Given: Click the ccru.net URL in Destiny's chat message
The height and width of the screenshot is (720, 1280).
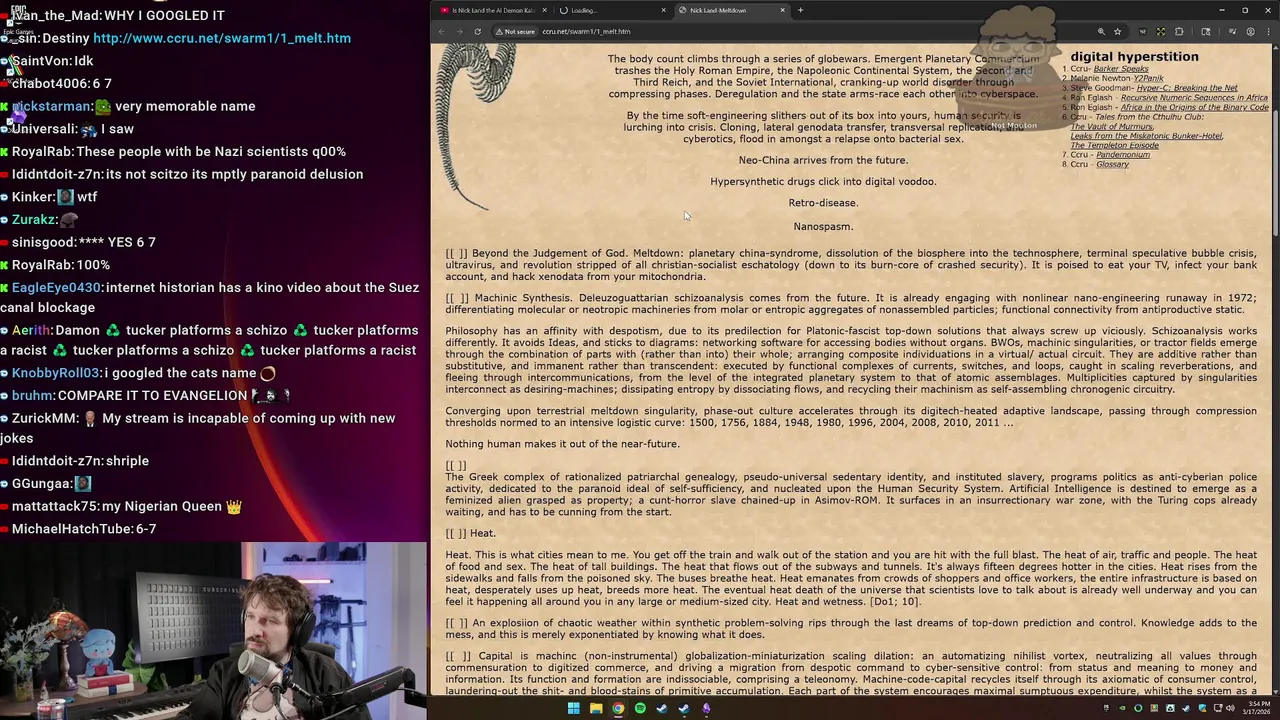Looking at the screenshot, I should (222, 38).
